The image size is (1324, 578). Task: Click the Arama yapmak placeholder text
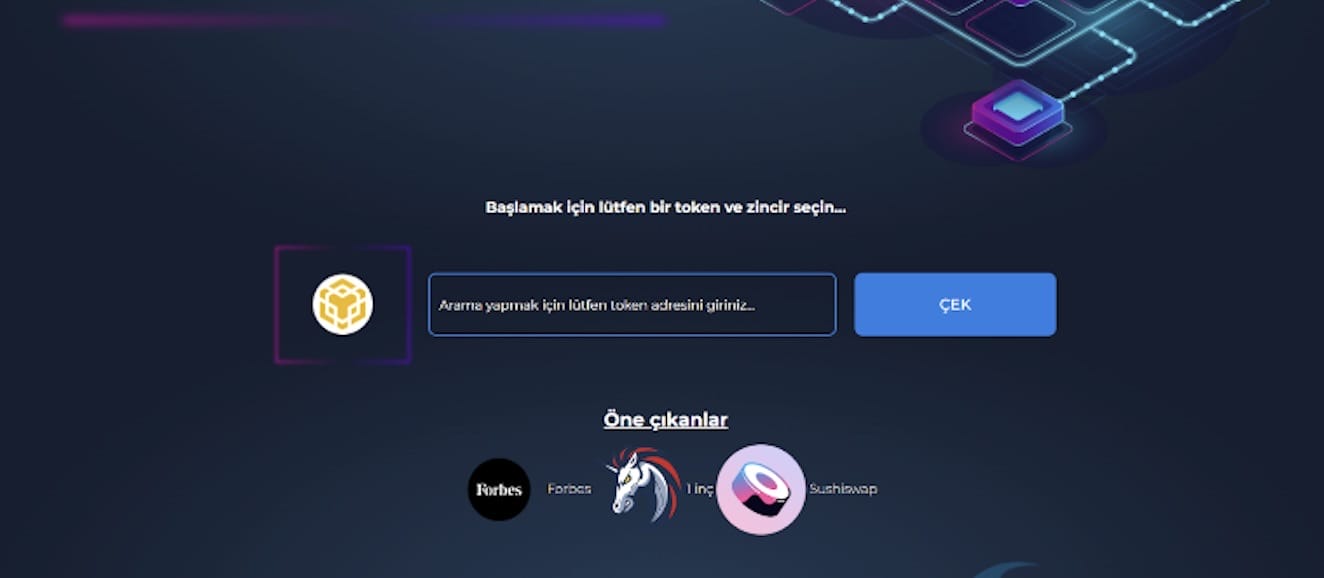coord(597,305)
